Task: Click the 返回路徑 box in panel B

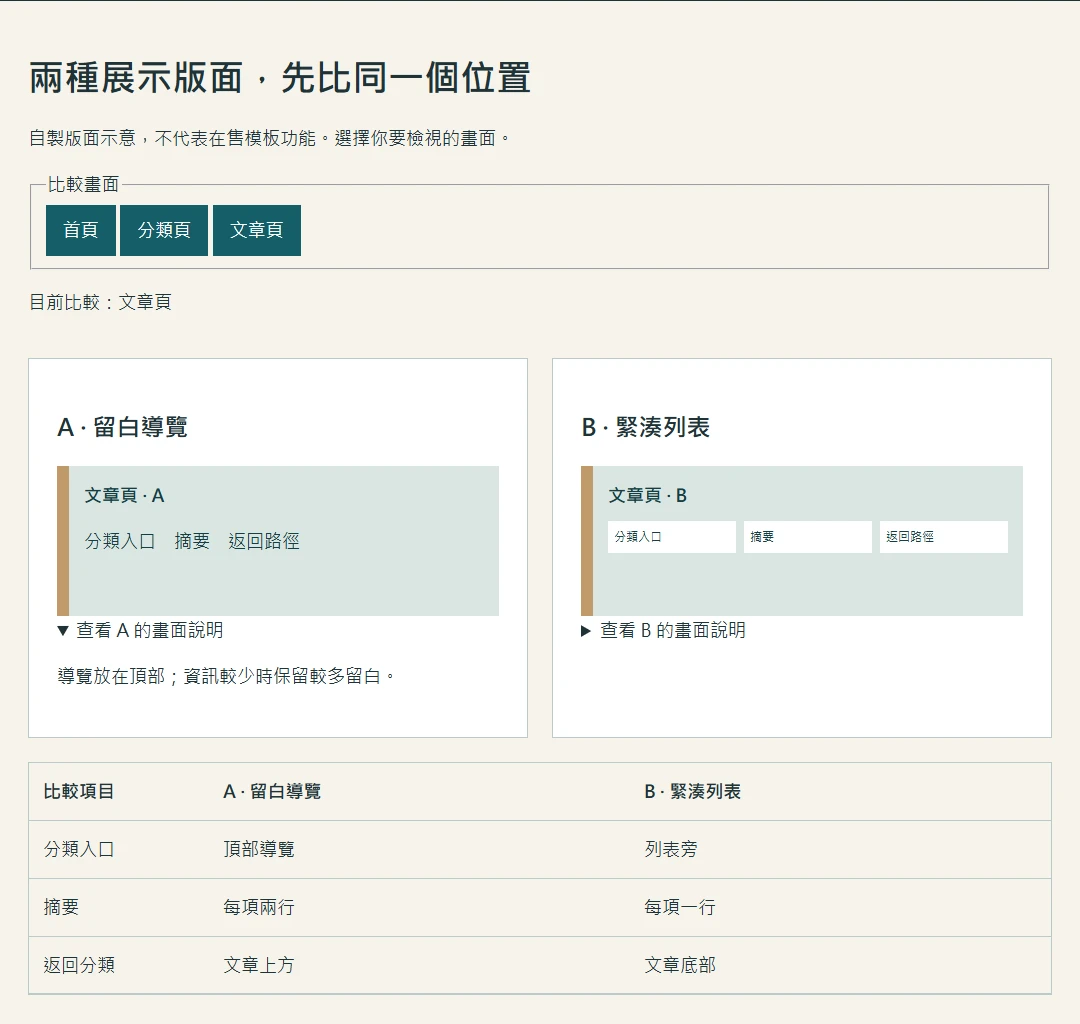Action: 944,537
